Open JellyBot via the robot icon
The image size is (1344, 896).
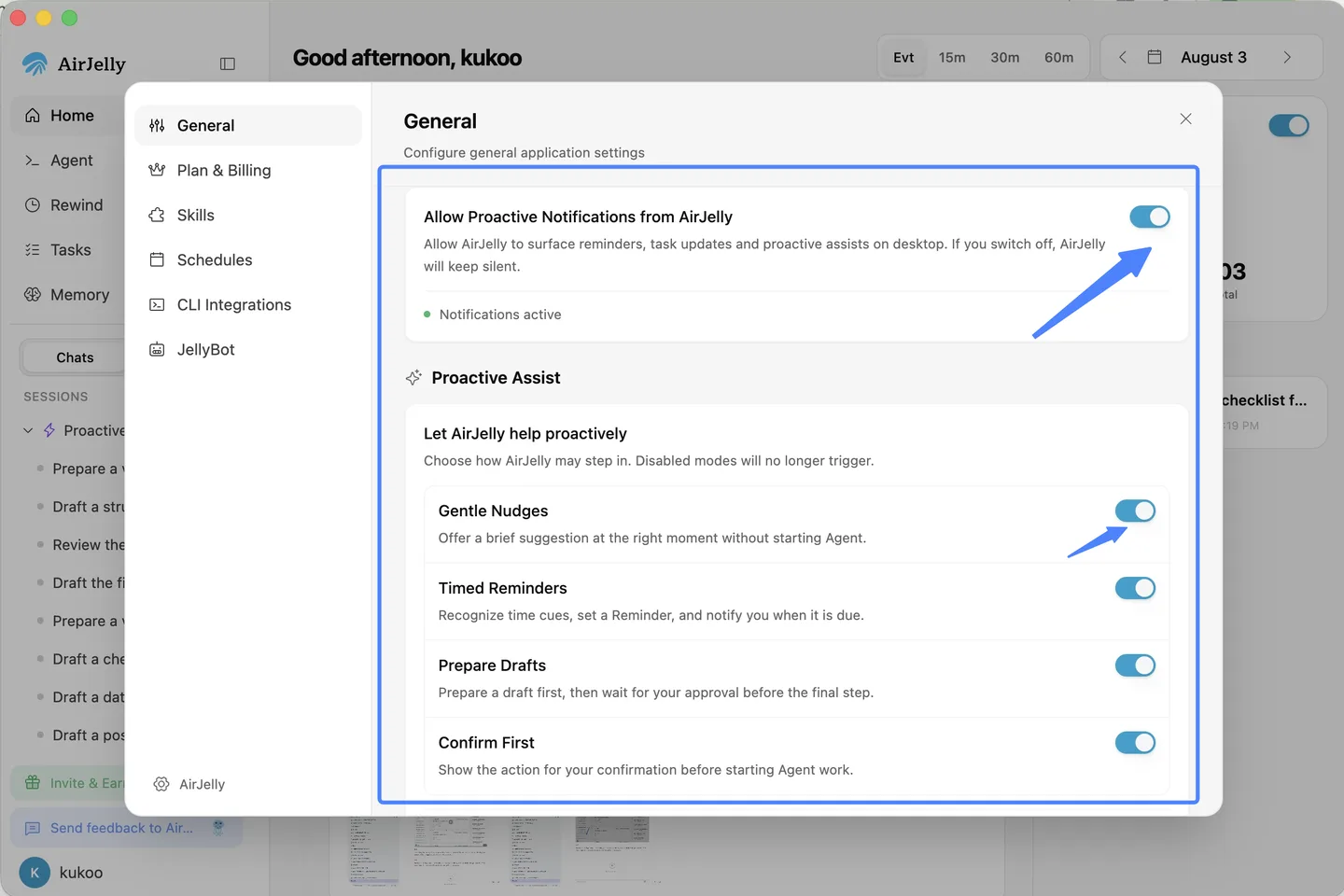[x=157, y=349]
